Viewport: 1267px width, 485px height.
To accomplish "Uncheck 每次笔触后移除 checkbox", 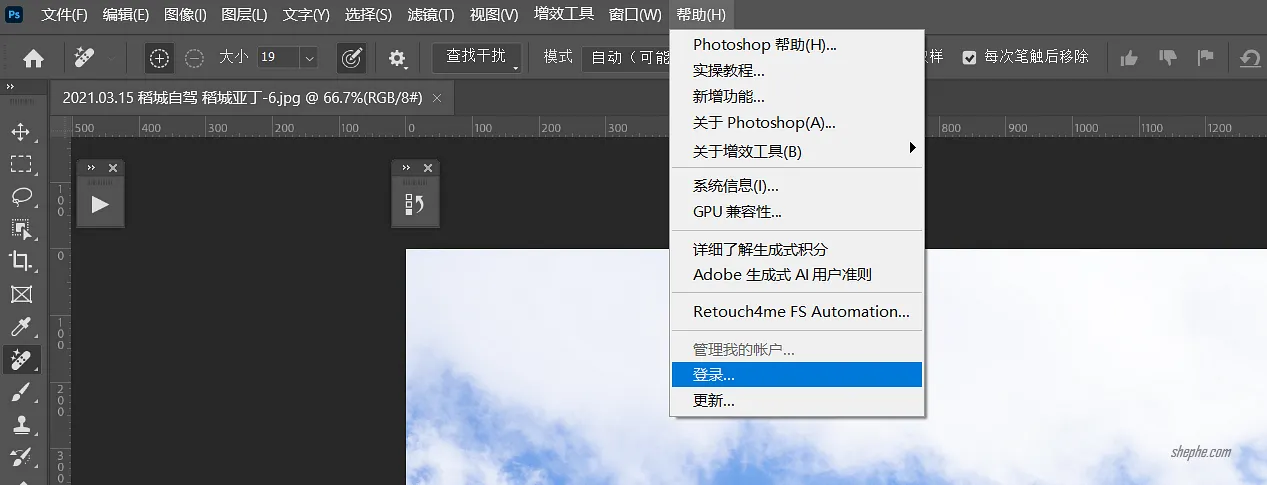I will (969, 57).
